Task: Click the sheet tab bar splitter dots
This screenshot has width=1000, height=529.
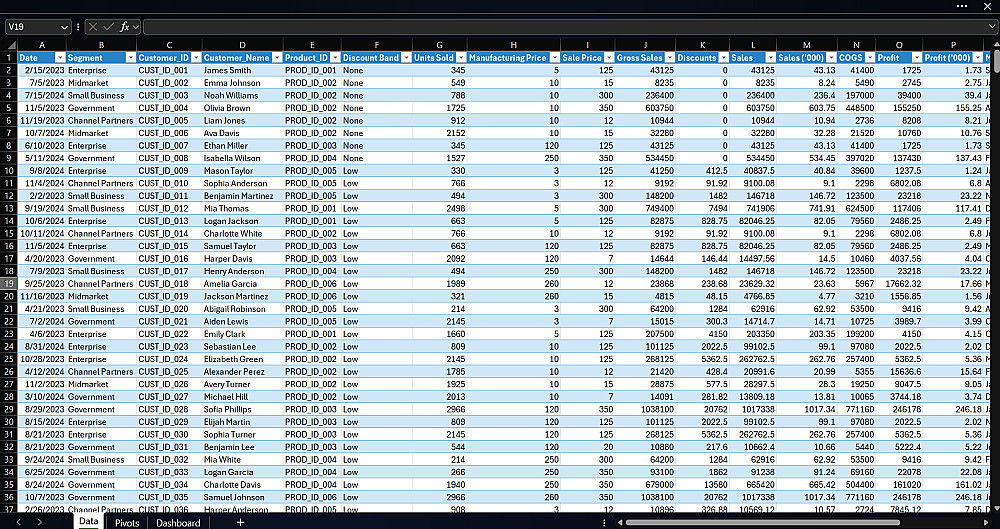Action: click(x=604, y=523)
